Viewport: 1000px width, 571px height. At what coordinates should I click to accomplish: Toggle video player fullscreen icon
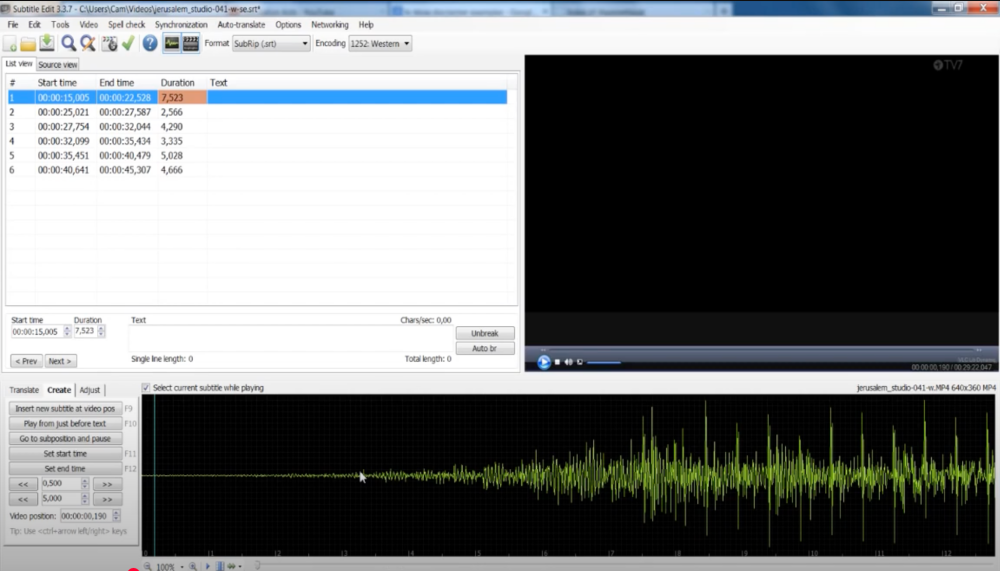[580, 362]
